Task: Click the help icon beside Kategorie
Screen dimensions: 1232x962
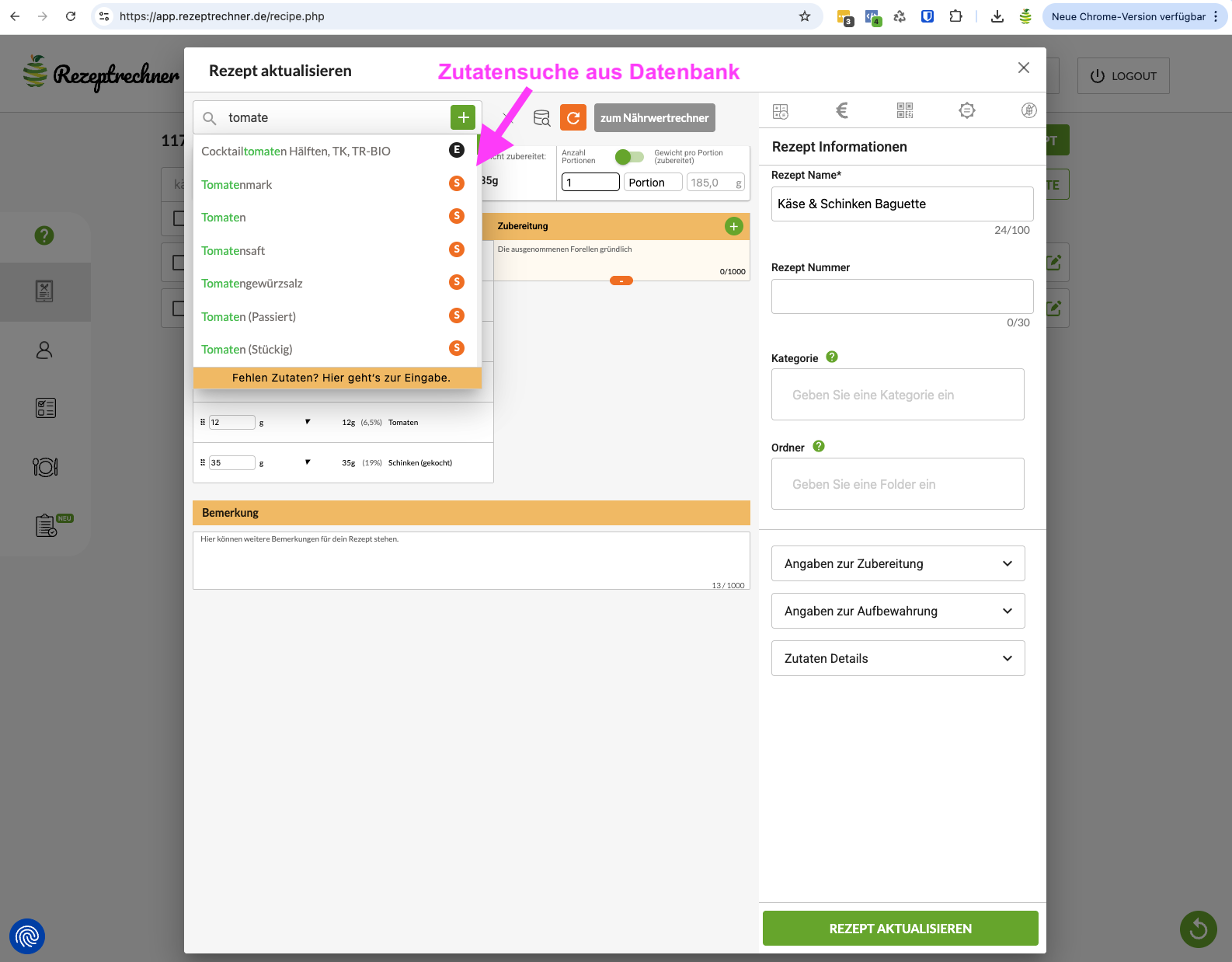Action: [832, 357]
